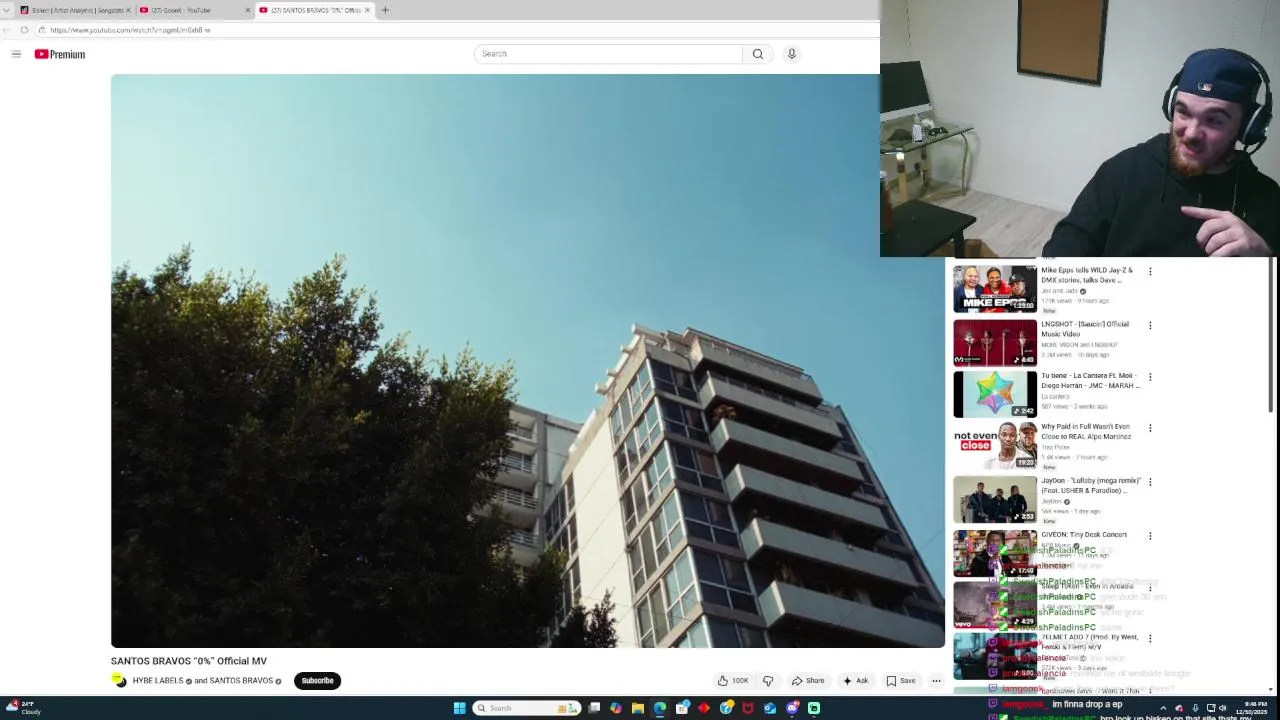Reload the page using the refresh icon
Screen dimensions: 1280x720
tap(24, 30)
